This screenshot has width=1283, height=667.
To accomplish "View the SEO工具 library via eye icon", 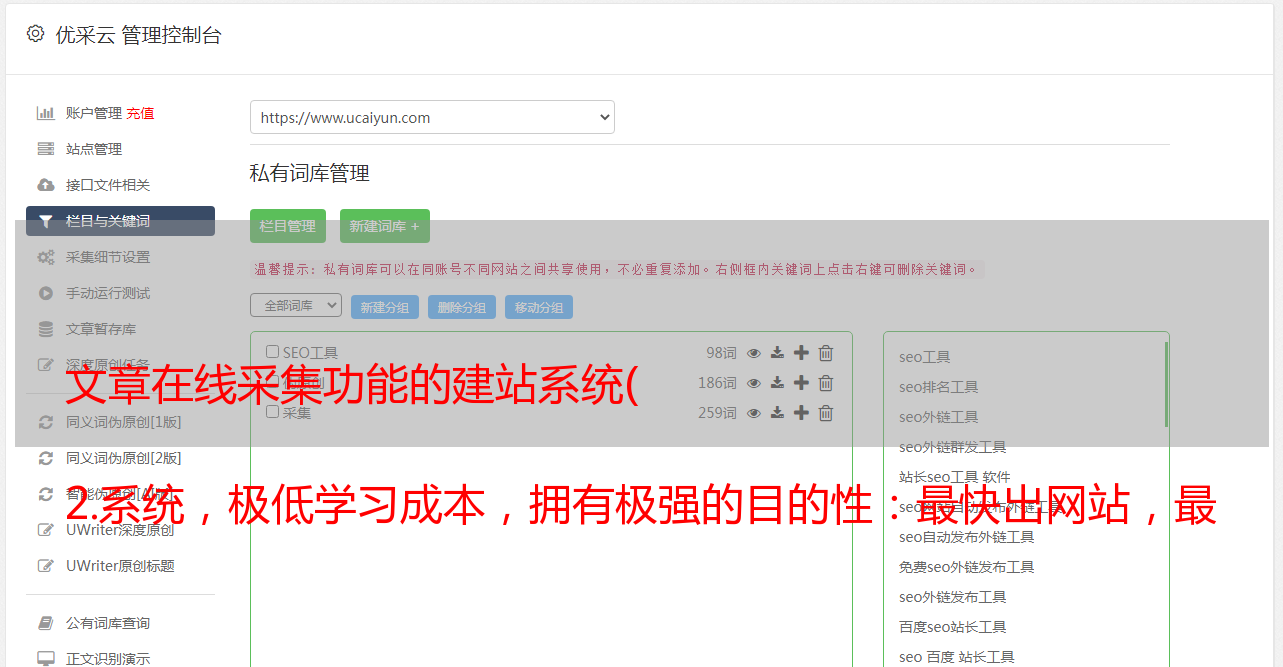I will pyautogui.click(x=754, y=353).
